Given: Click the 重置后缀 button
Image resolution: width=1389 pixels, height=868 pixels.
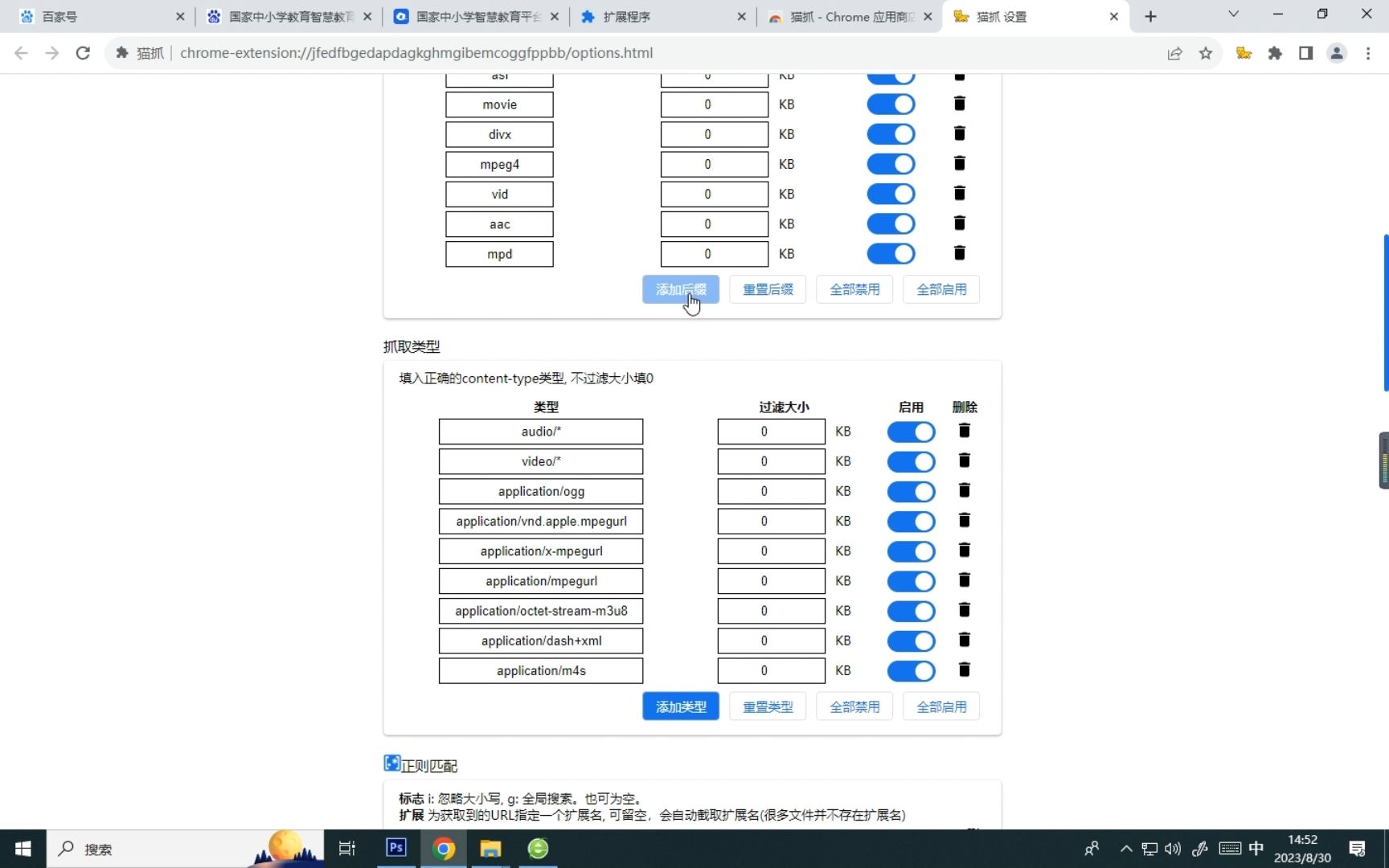Looking at the screenshot, I should click(768, 289).
